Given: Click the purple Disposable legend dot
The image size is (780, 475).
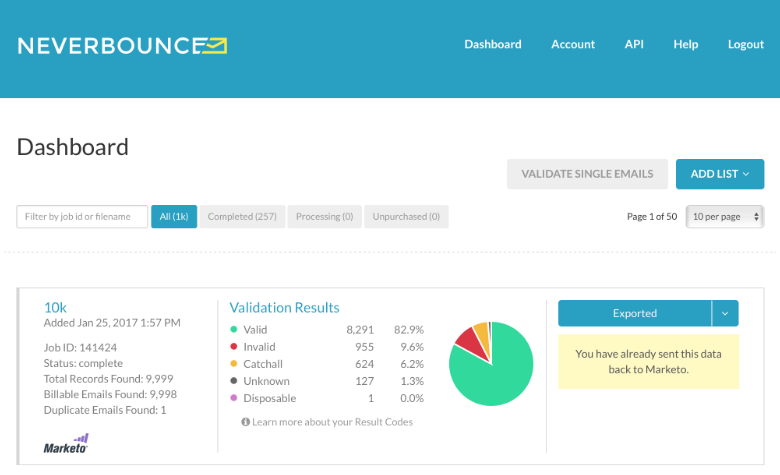Looking at the screenshot, I should point(234,398).
